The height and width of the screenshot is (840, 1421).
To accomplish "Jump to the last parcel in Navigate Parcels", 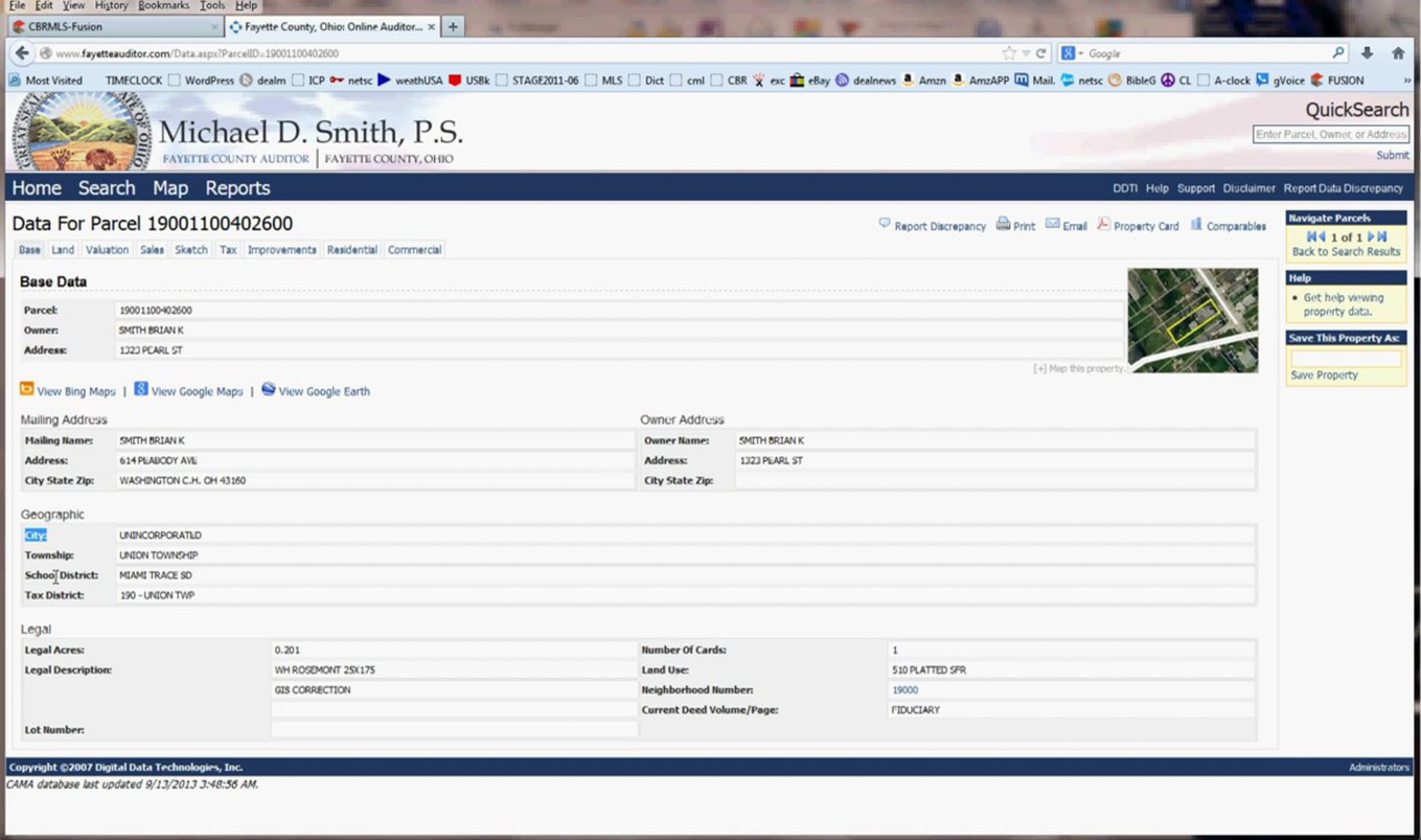I will (1382, 237).
